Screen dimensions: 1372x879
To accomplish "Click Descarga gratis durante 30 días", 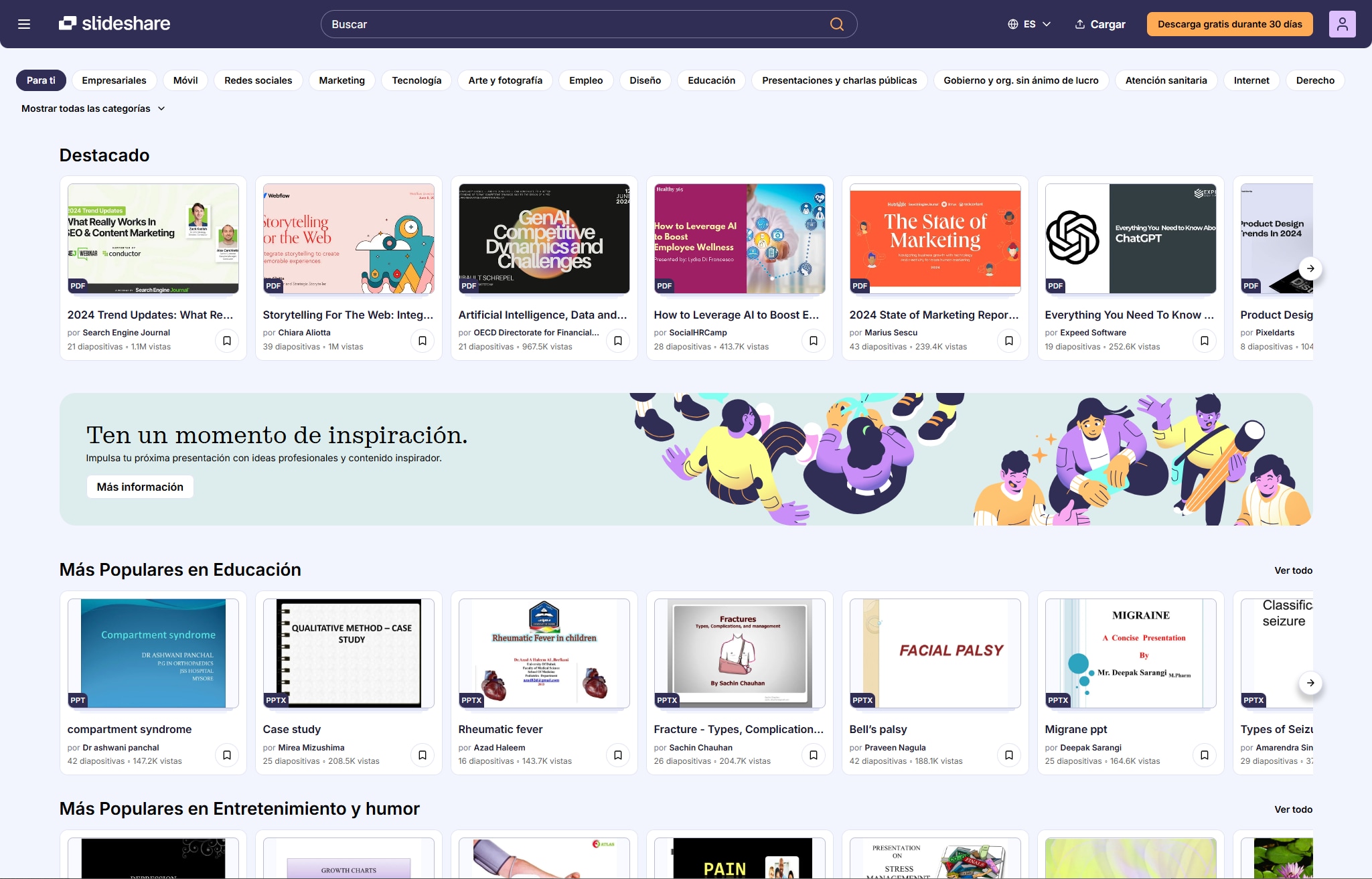I will [1230, 24].
